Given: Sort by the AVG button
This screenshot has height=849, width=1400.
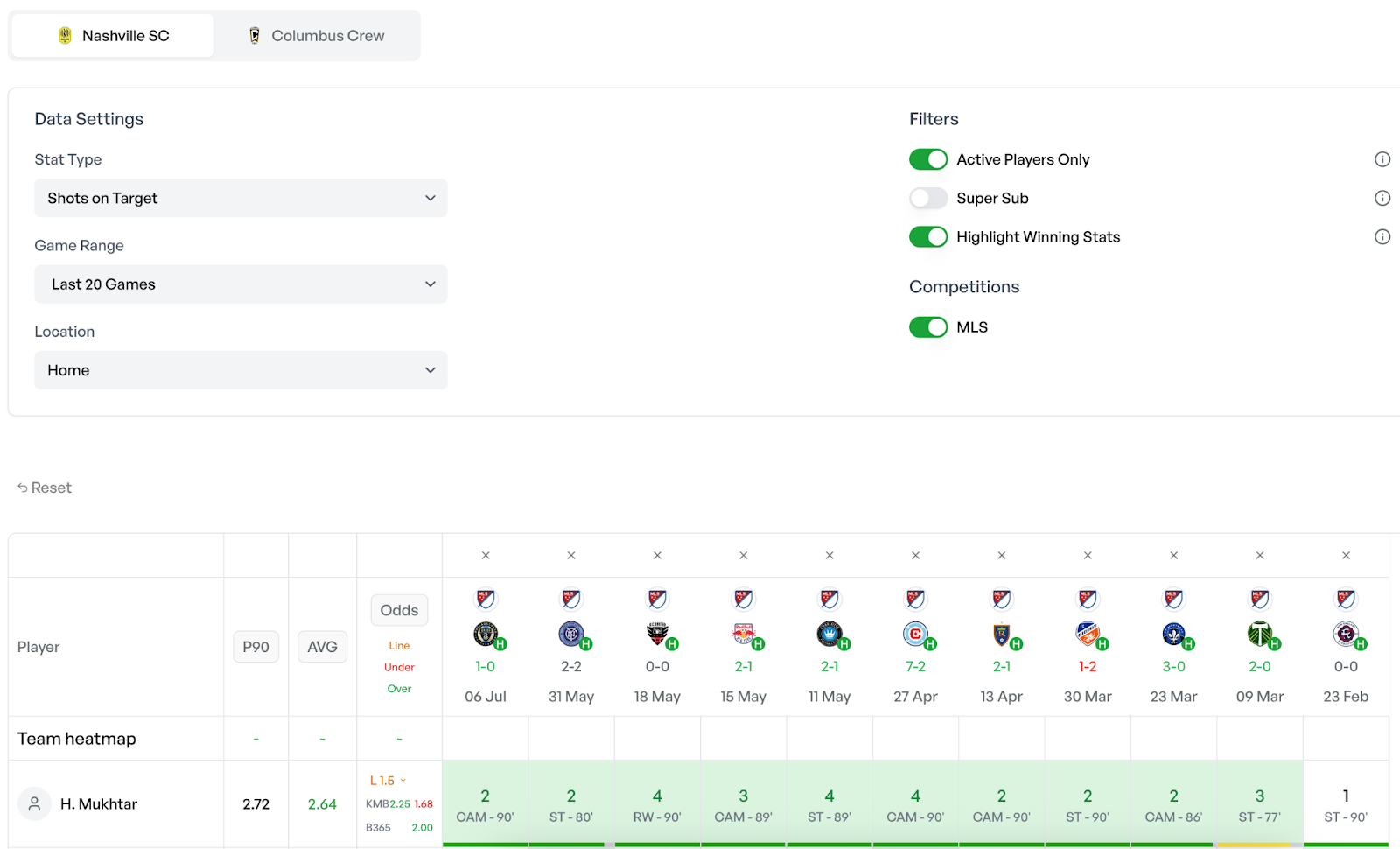Looking at the screenshot, I should 322,647.
